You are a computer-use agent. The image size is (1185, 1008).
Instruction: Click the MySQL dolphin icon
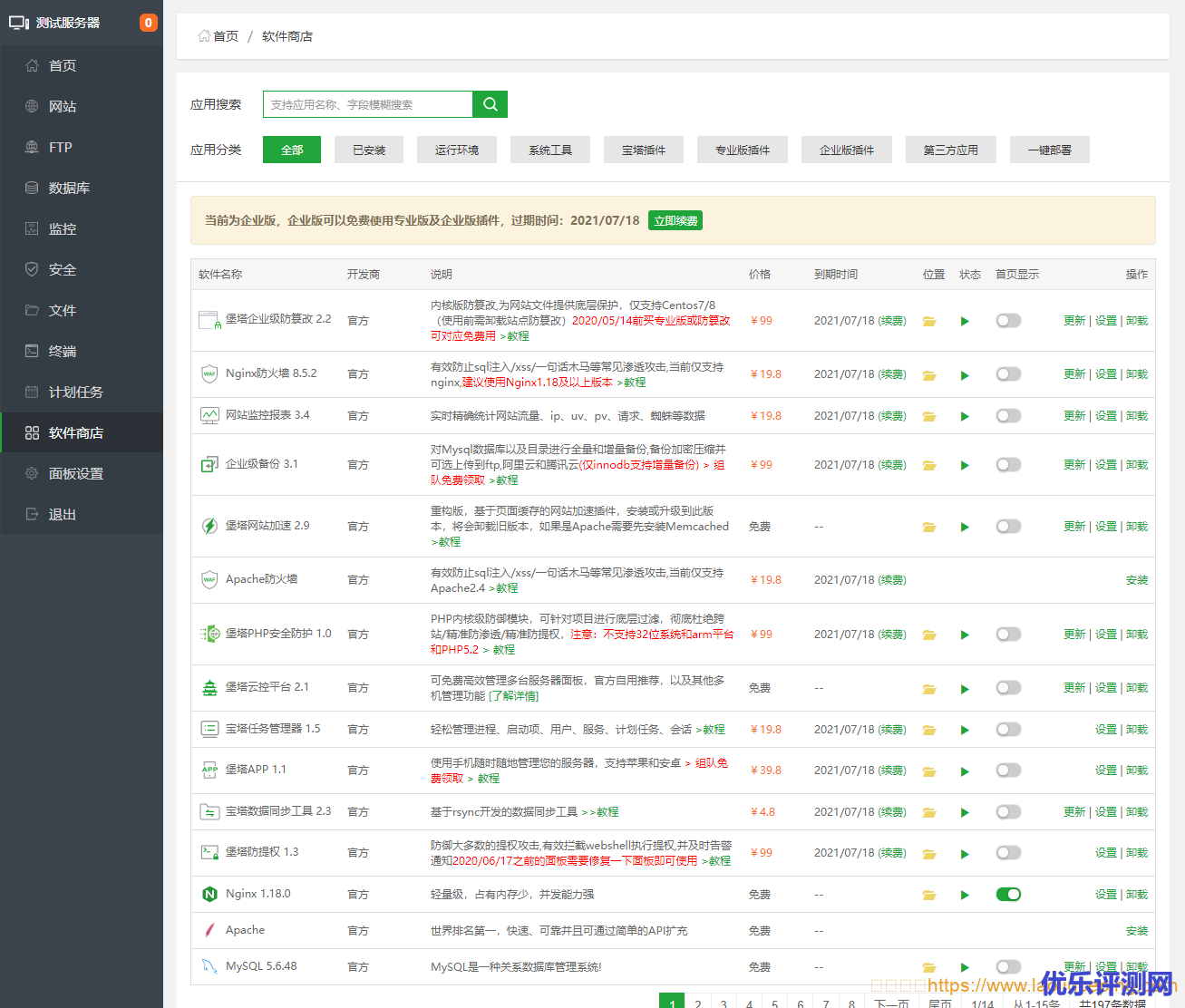pos(209,966)
